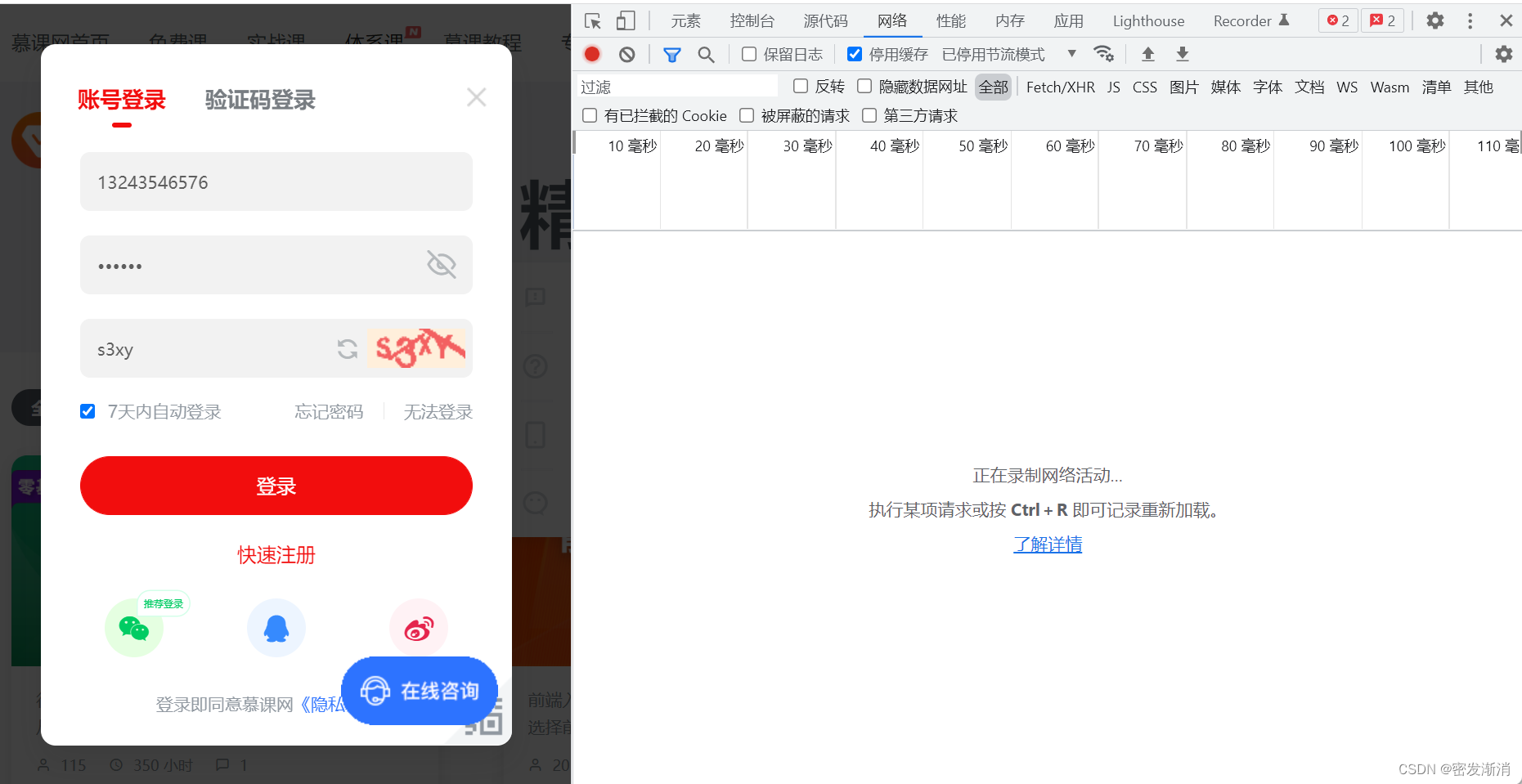Click 快速注册 link
This screenshot has width=1522, height=784.
[276, 555]
